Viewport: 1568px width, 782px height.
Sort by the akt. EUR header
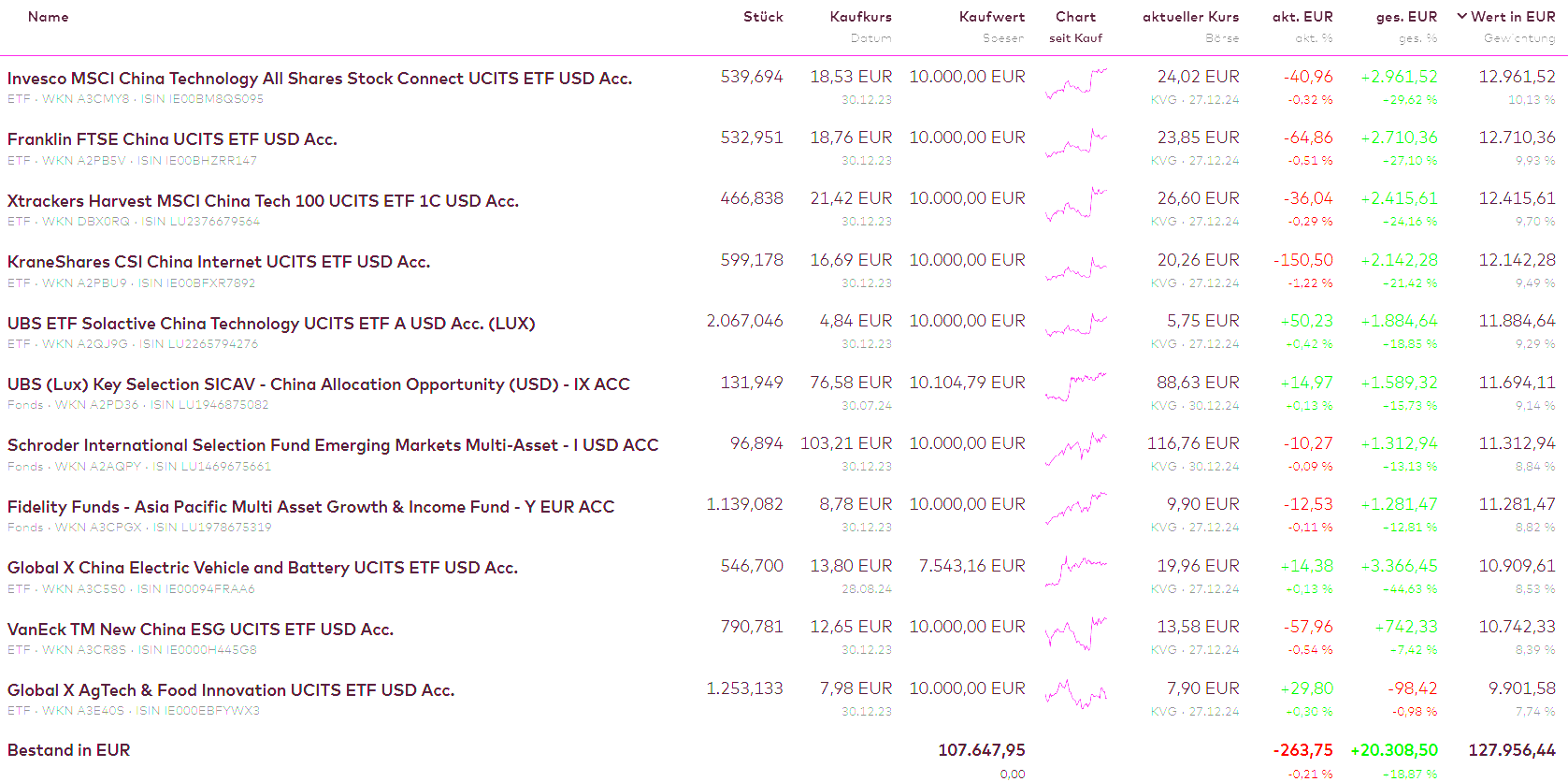tap(1302, 17)
